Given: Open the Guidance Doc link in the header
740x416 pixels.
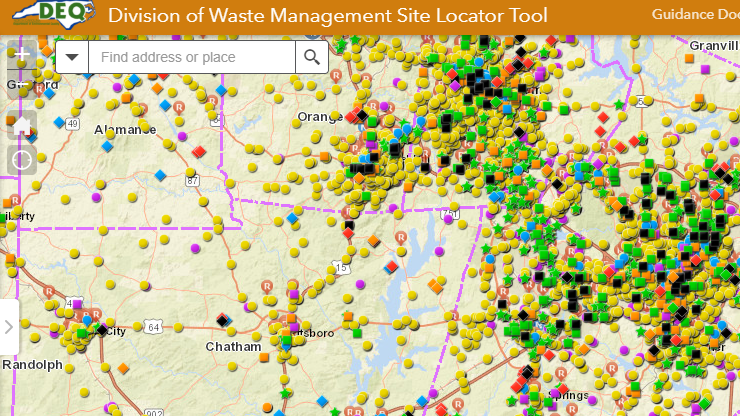Looking at the screenshot, I should point(696,15).
